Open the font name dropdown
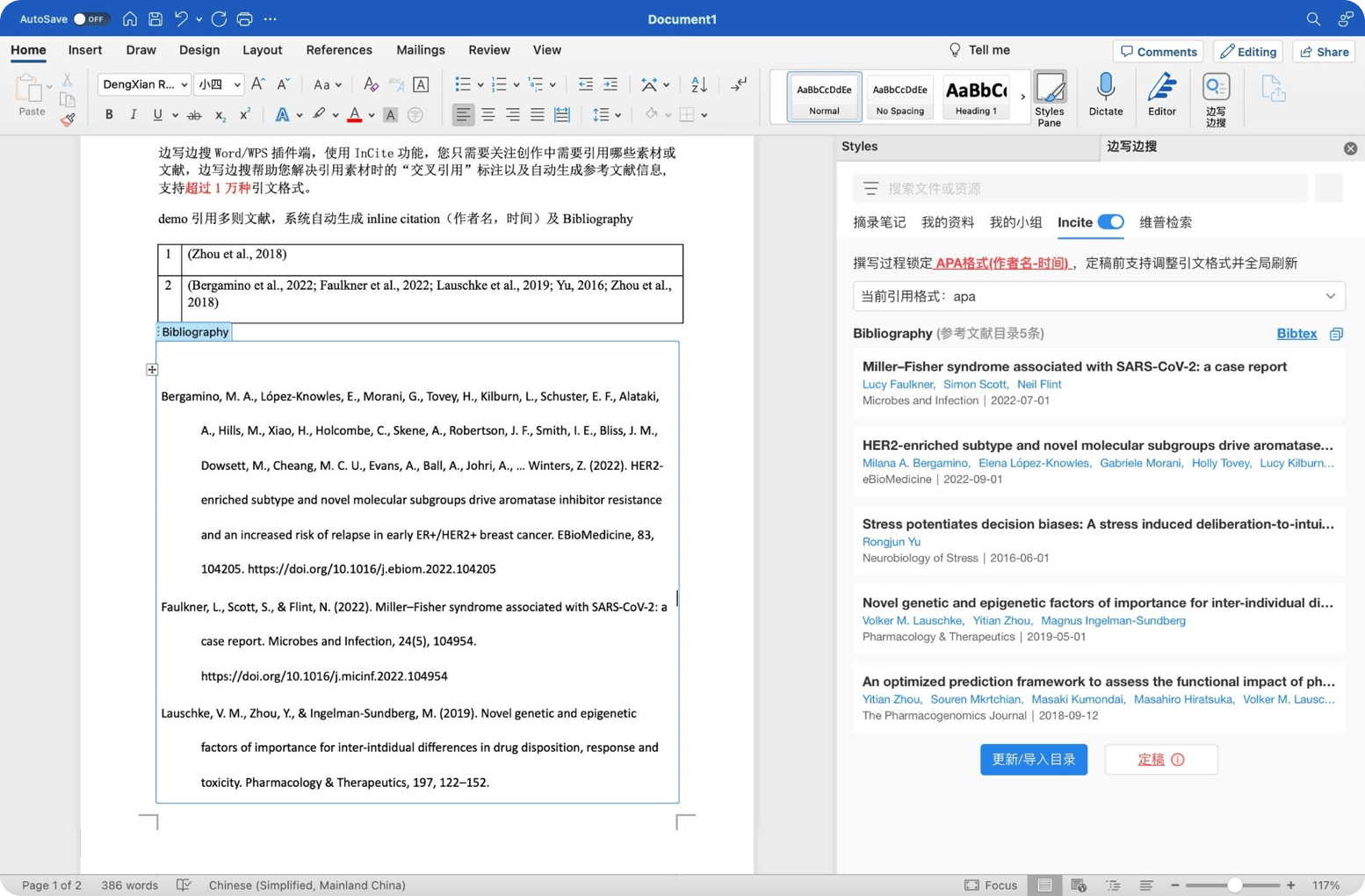1365x896 pixels. (x=184, y=84)
